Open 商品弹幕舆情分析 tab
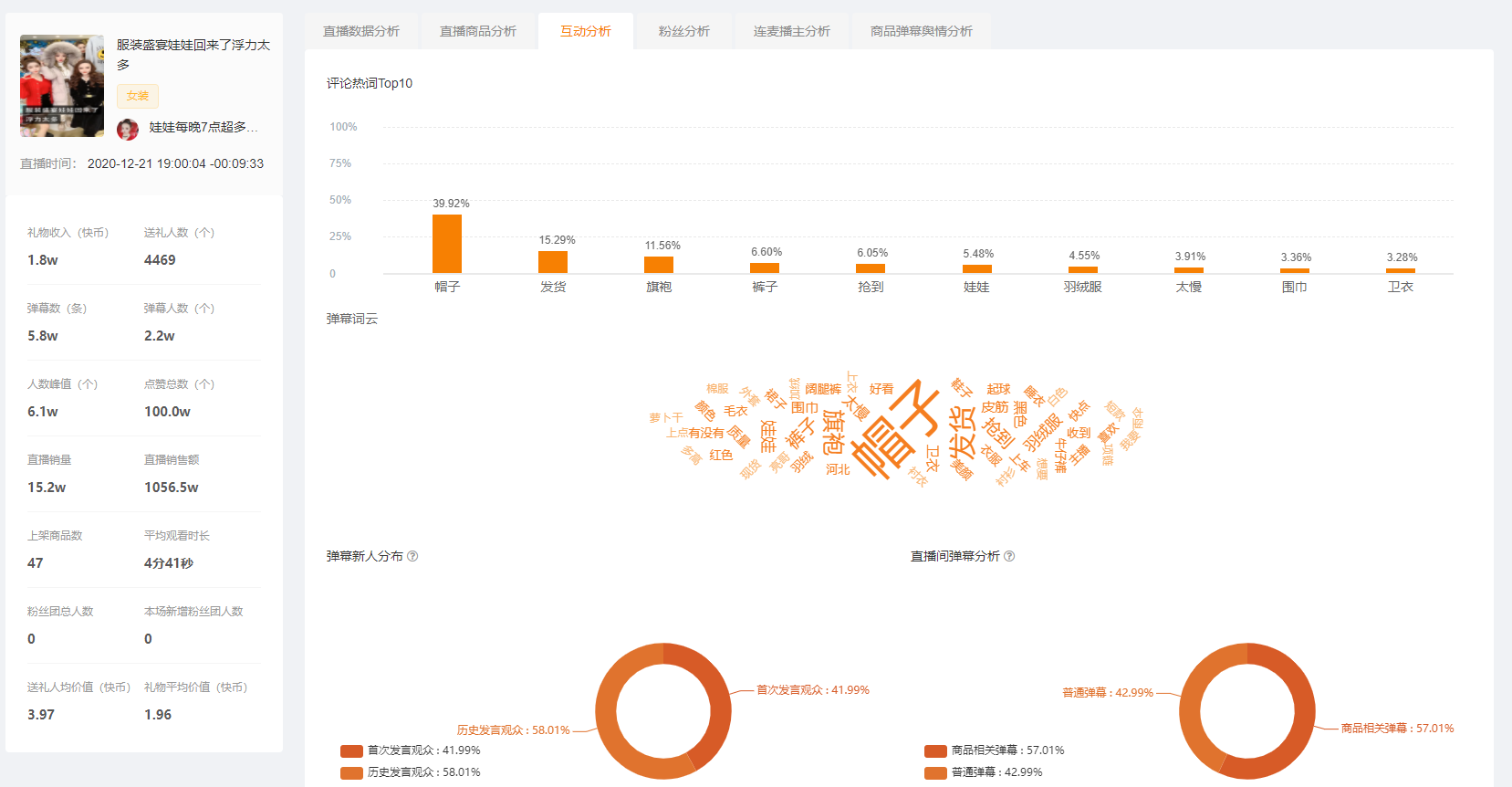Viewport: 1512px width, 787px height. 922,31
